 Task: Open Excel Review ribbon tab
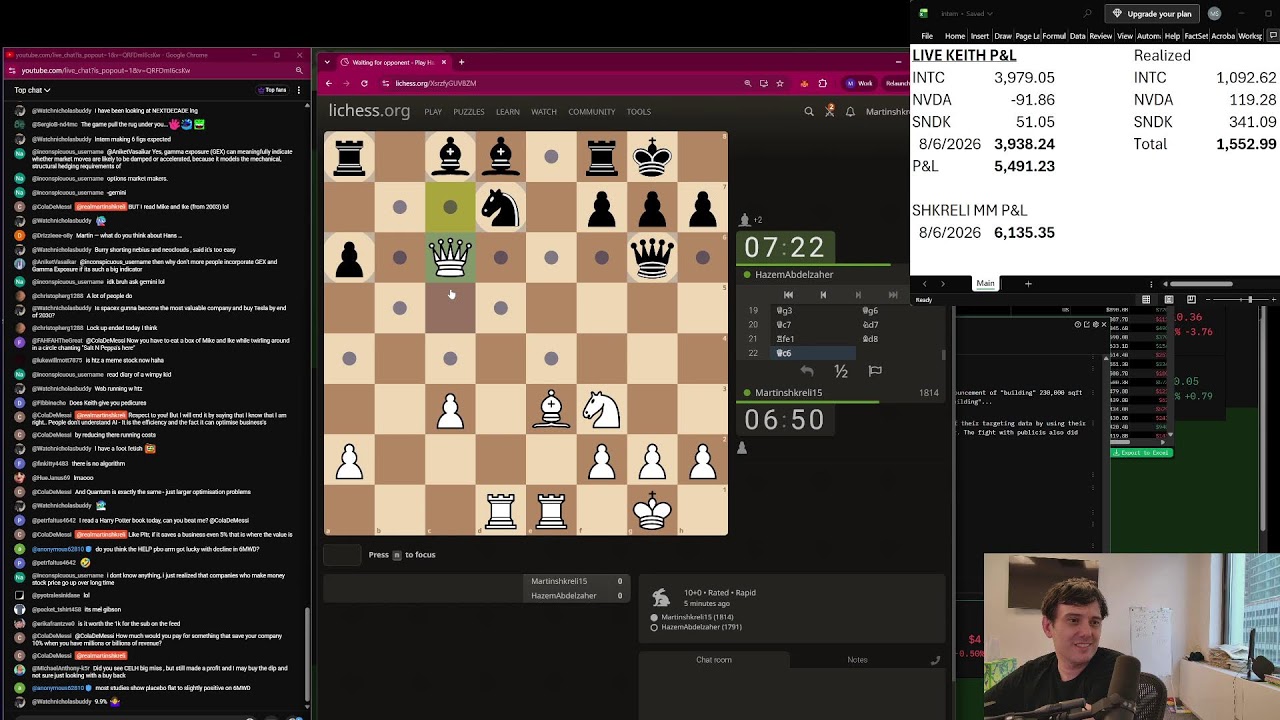(x=1101, y=36)
